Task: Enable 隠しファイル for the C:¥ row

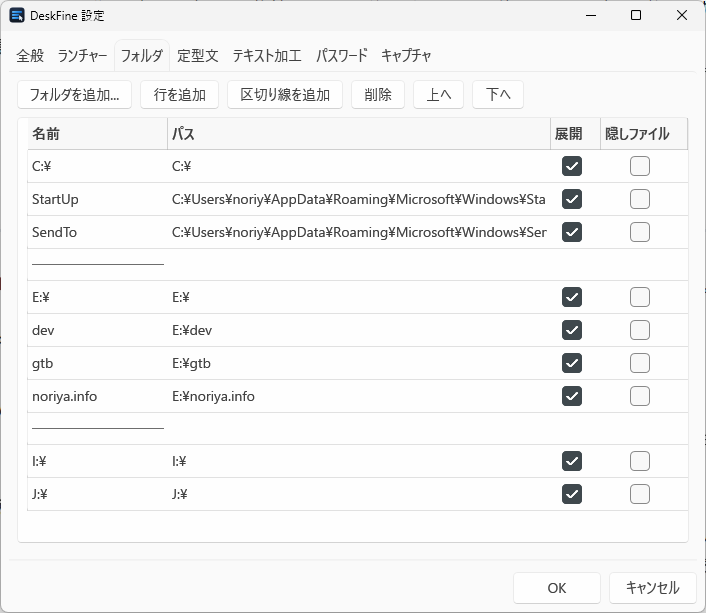Action: (x=640, y=166)
